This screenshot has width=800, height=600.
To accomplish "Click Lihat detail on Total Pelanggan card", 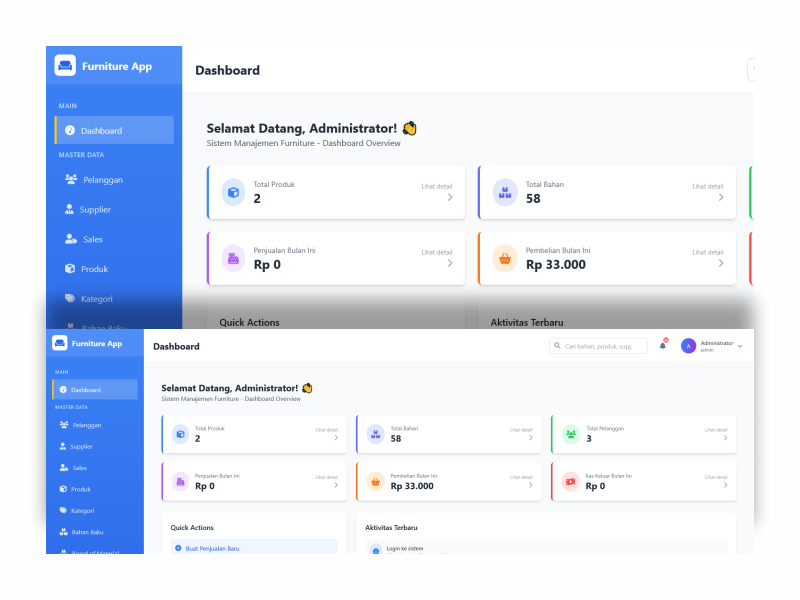I will pyautogui.click(x=715, y=429).
